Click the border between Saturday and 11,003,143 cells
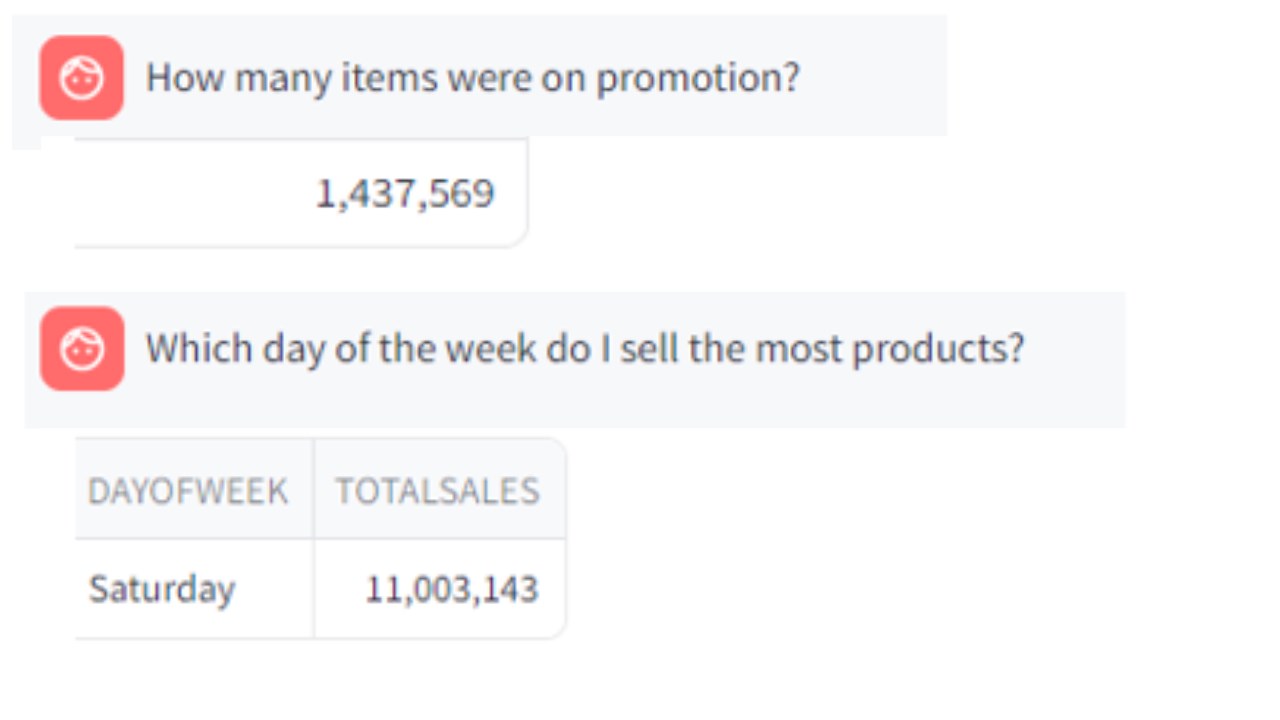The height and width of the screenshot is (720, 1280). [x=314, y=589]
